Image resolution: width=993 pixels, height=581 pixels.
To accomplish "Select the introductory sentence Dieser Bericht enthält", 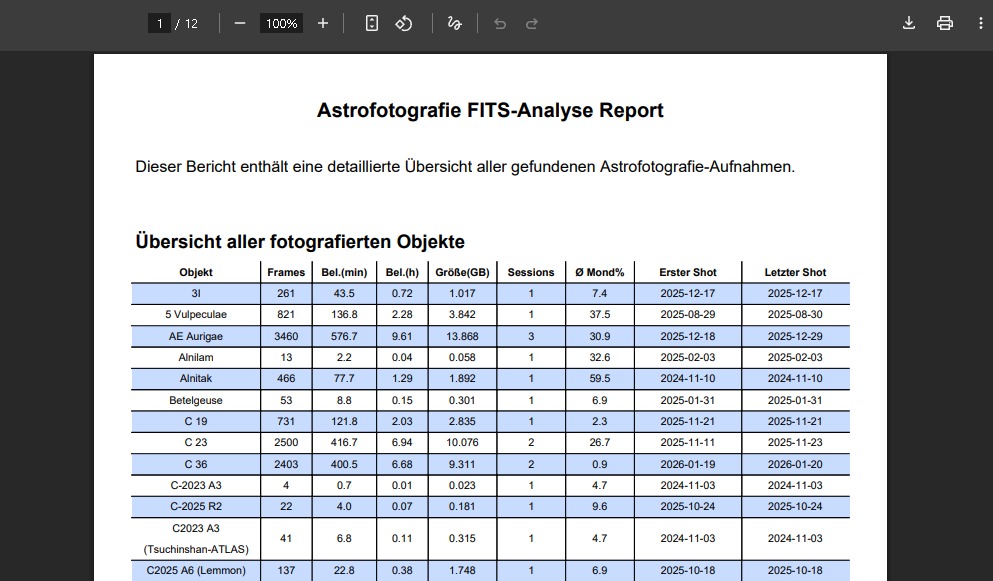I will [x=465, y=167].
